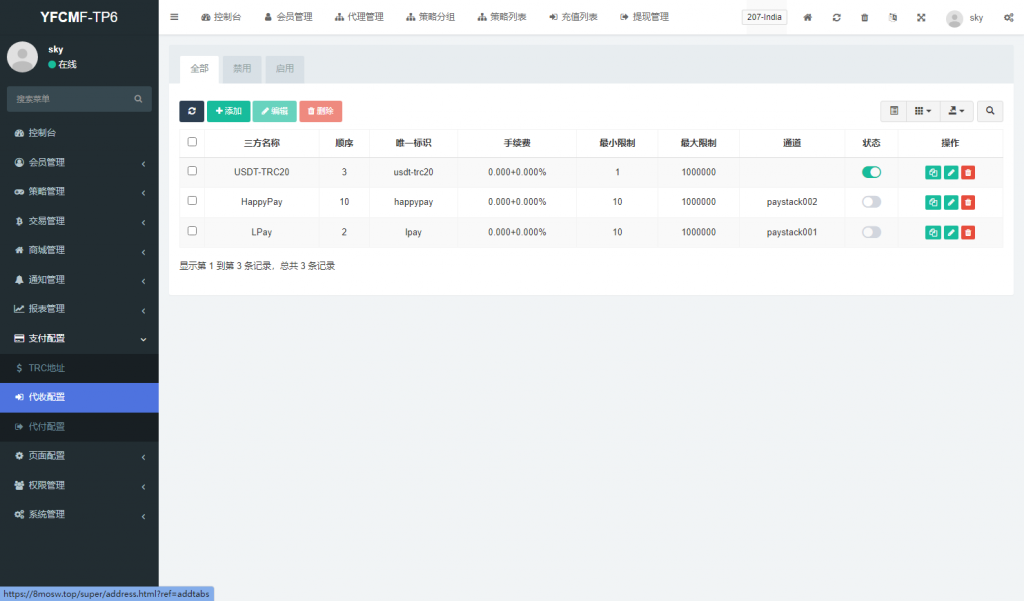Open the export dropdown in table toolbar
1024x601 pixels.
point(957,111)
